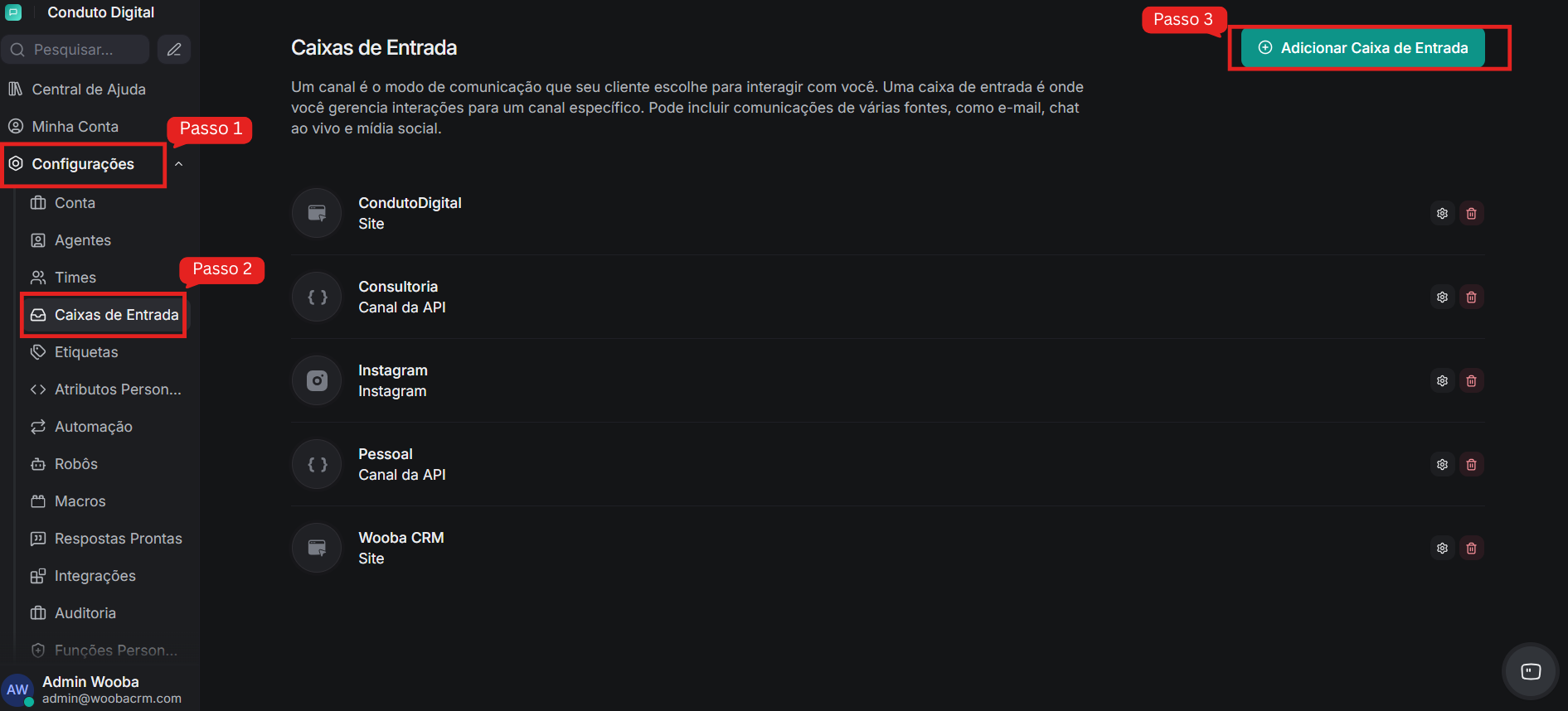Click the Instagram channel icon
The width and height of the screenshot is (1568, 711).
[x=317, y=380]
